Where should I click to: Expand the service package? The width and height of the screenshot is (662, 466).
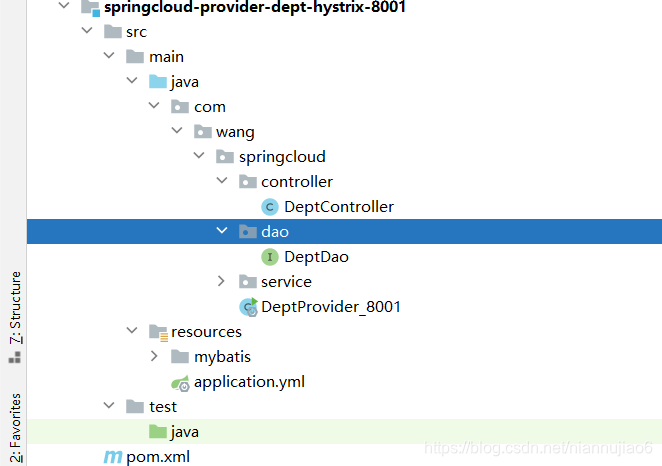(x=221, y=281)
